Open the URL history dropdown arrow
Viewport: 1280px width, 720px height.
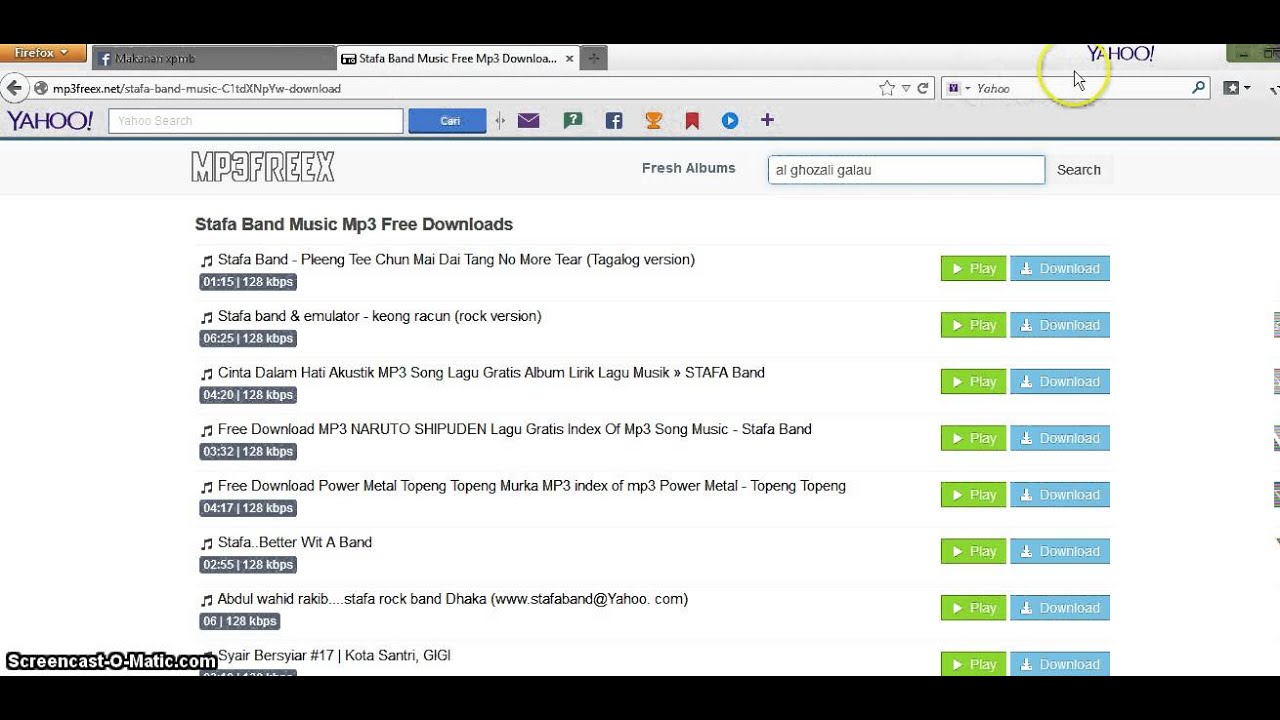pyautogui.click(x=906, y=88)
